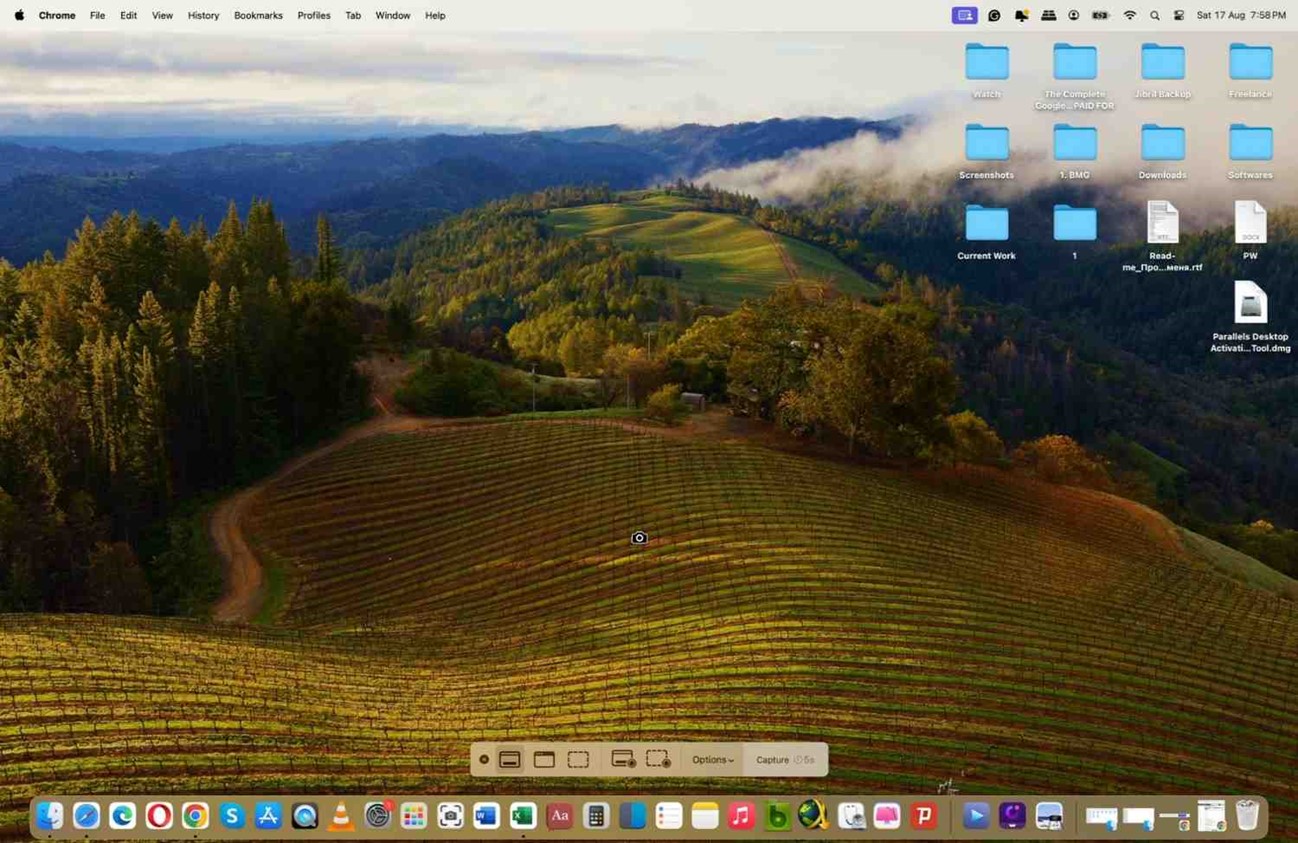
Task: Open Finder from the Dock
Action: pos(50,816)
